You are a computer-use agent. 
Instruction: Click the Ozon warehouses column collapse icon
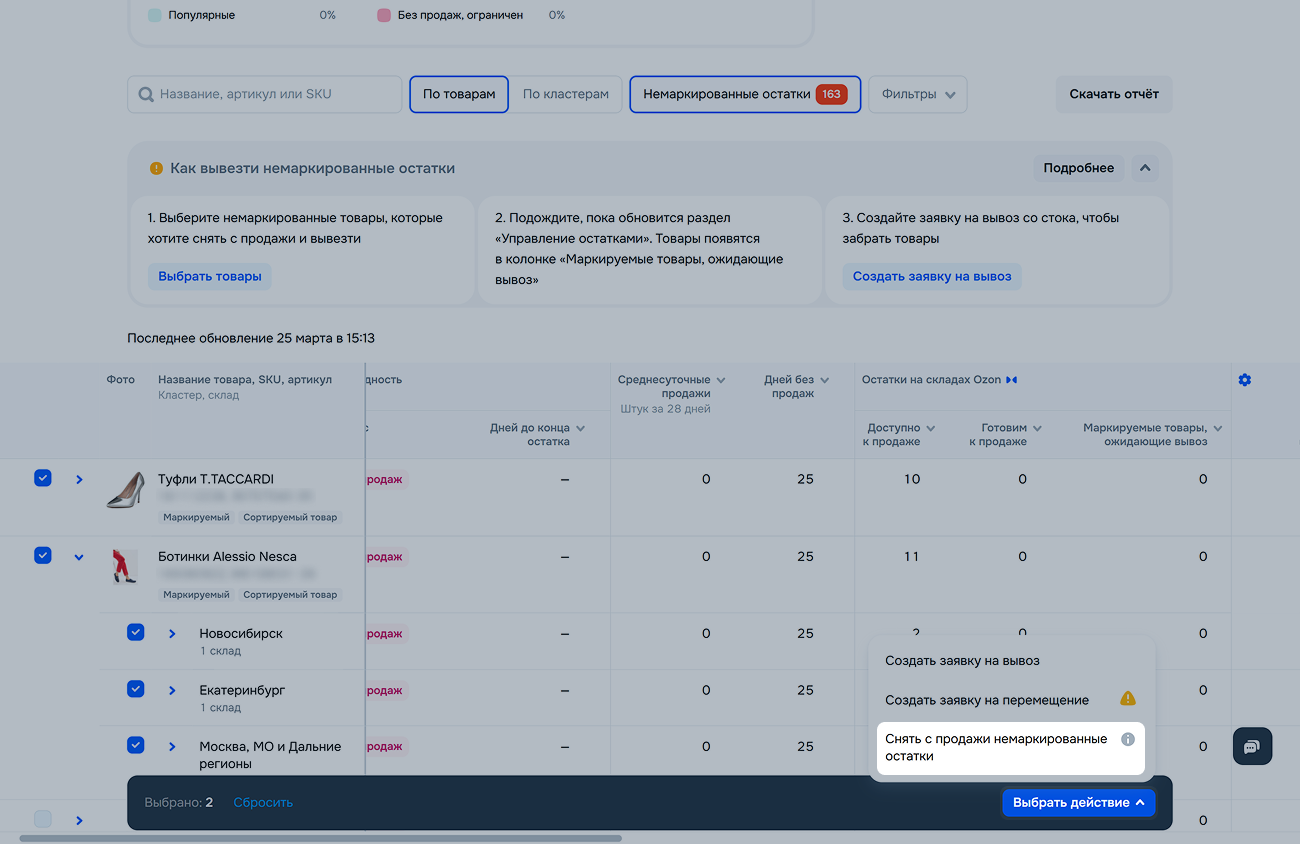point(1011,380)
